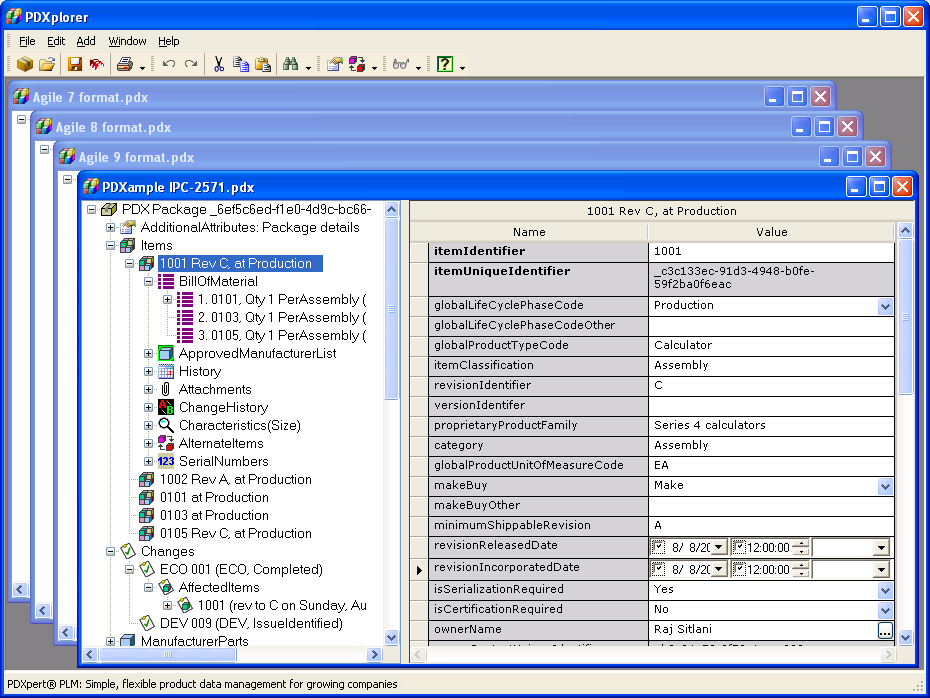Click revisionReleasedDate time spinner up arrow
Viewport: 930px width, 698px height.
tap(801, 543)
